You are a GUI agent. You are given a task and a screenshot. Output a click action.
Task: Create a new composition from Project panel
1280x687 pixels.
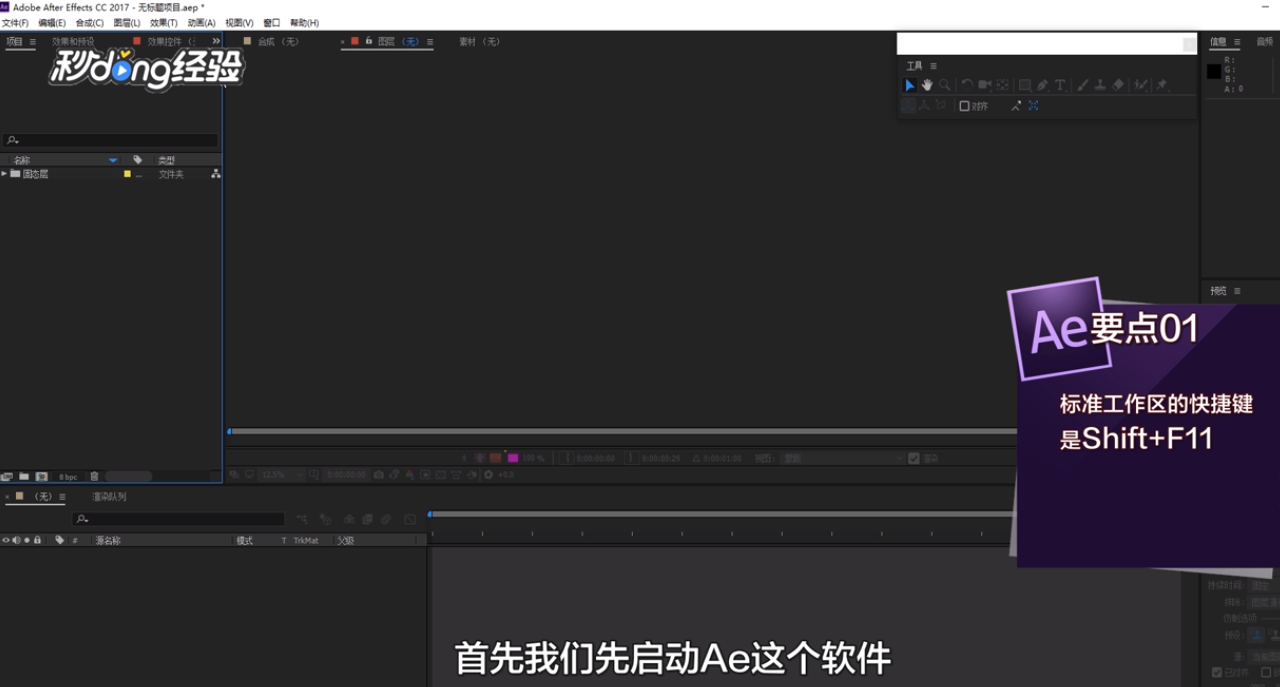pos(41,476)
